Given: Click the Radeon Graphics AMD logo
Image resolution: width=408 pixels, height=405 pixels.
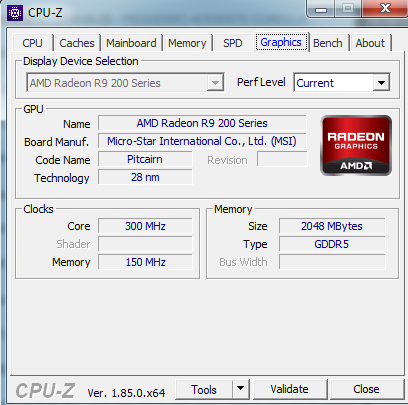Looking at the screenshot, I should [356, 145].
